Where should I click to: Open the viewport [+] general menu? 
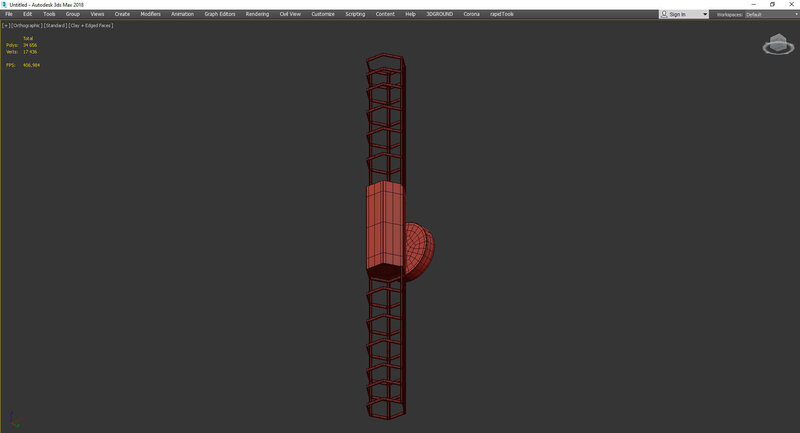pyautogui.click(x=5, y=25)
